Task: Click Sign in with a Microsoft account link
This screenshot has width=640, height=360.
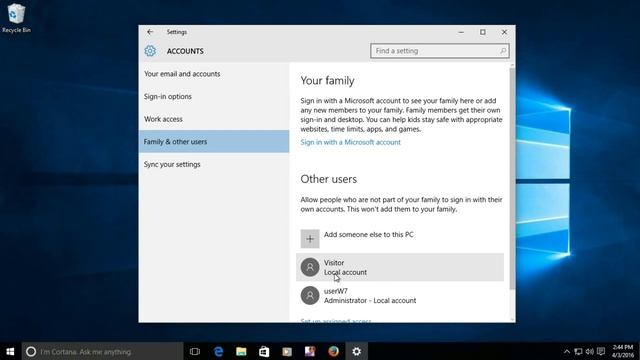Action: (x=351, y=142)
